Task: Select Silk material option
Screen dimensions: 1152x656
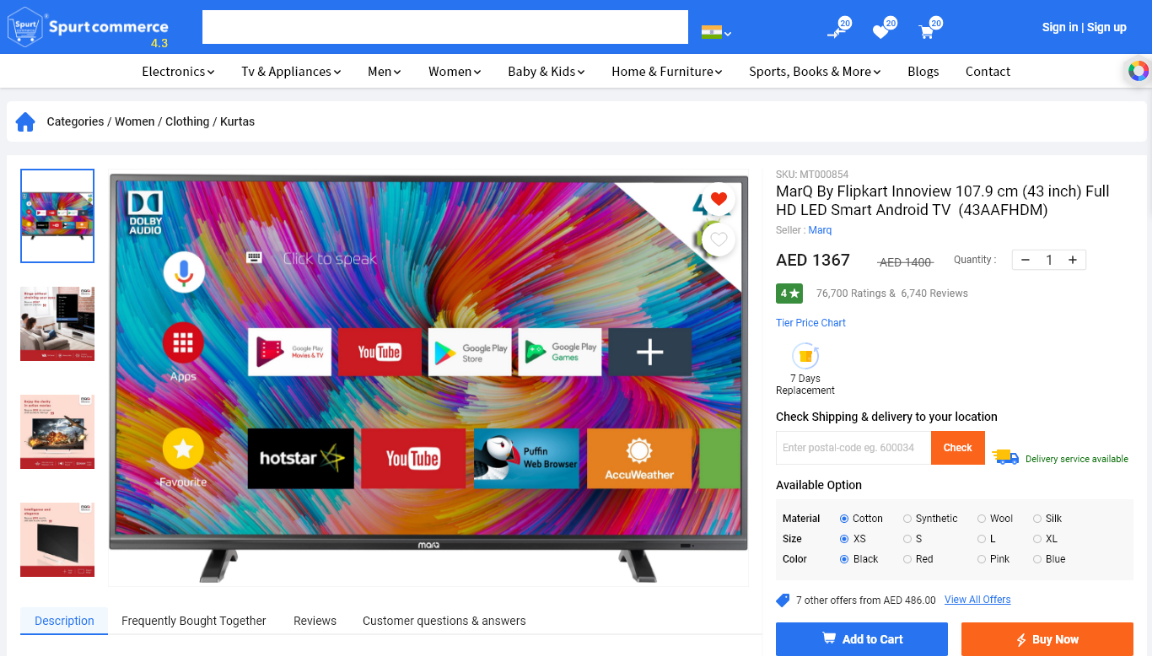Action: click(x=1037, y=519)
